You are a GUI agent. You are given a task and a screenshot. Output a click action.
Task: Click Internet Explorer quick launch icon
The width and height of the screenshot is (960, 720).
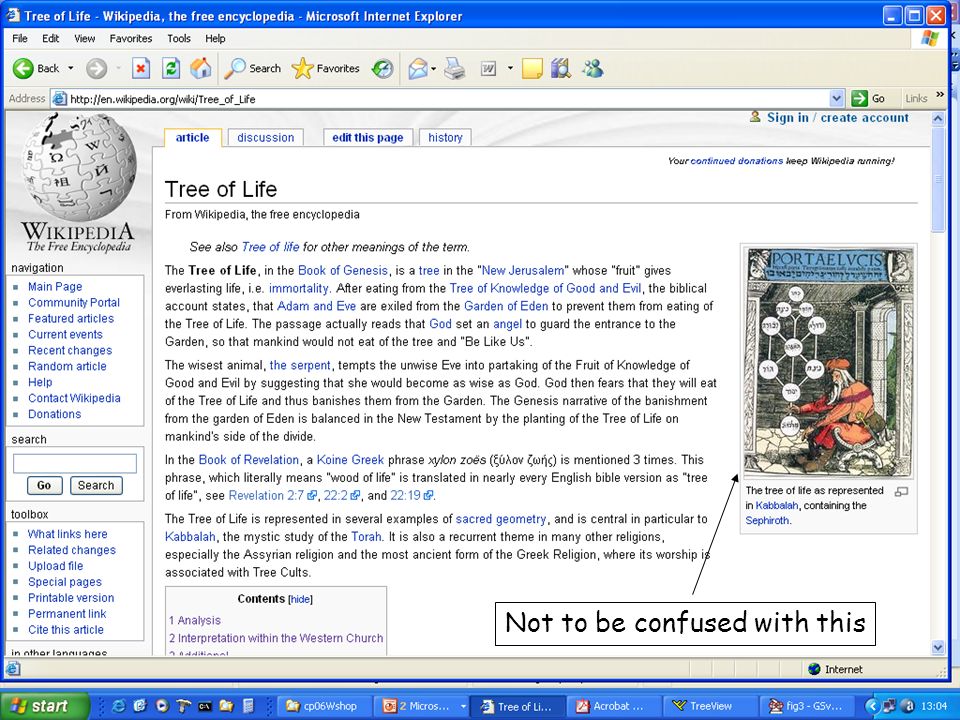tap(119, 706)
